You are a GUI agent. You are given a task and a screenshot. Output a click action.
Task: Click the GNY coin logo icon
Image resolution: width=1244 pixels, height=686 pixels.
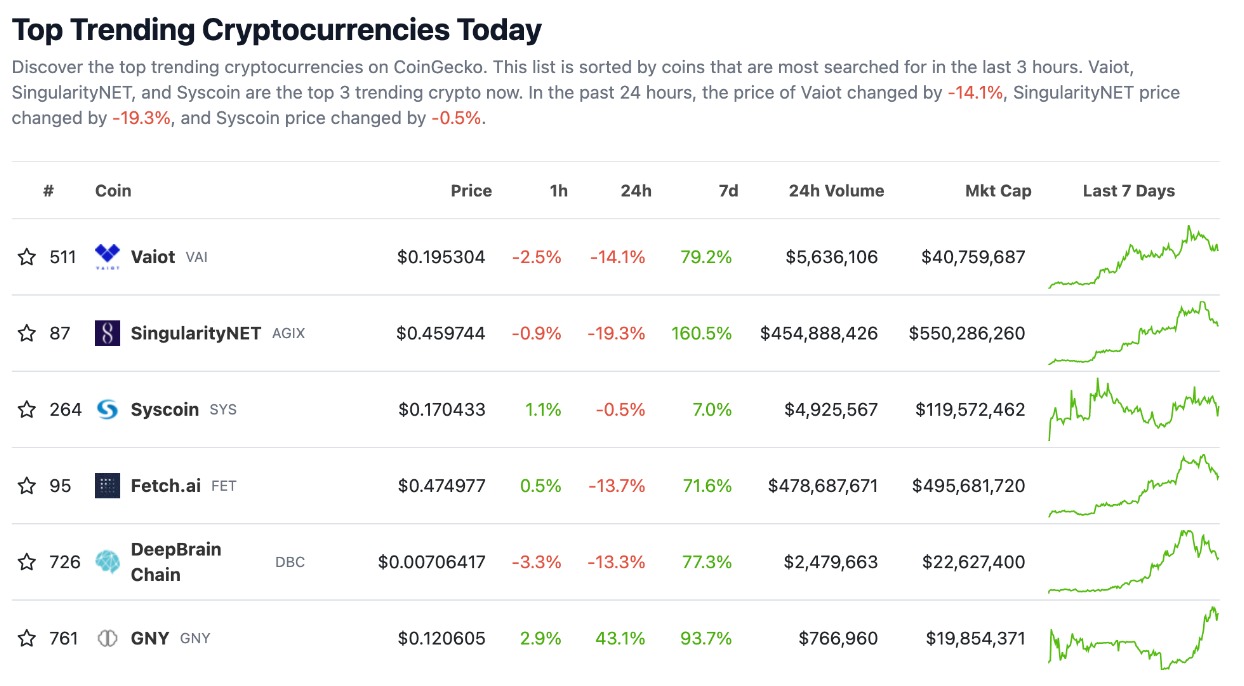107,638
